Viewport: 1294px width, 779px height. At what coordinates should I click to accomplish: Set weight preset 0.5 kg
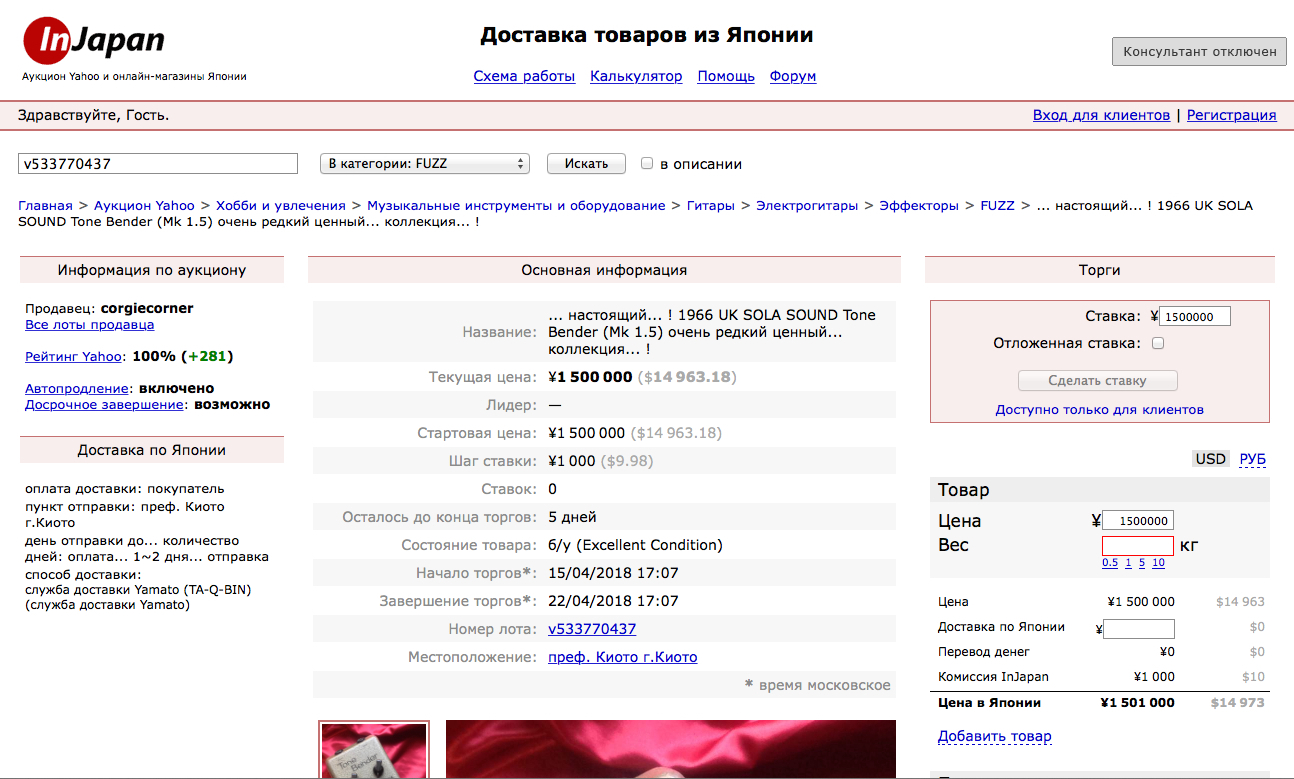1110,563
